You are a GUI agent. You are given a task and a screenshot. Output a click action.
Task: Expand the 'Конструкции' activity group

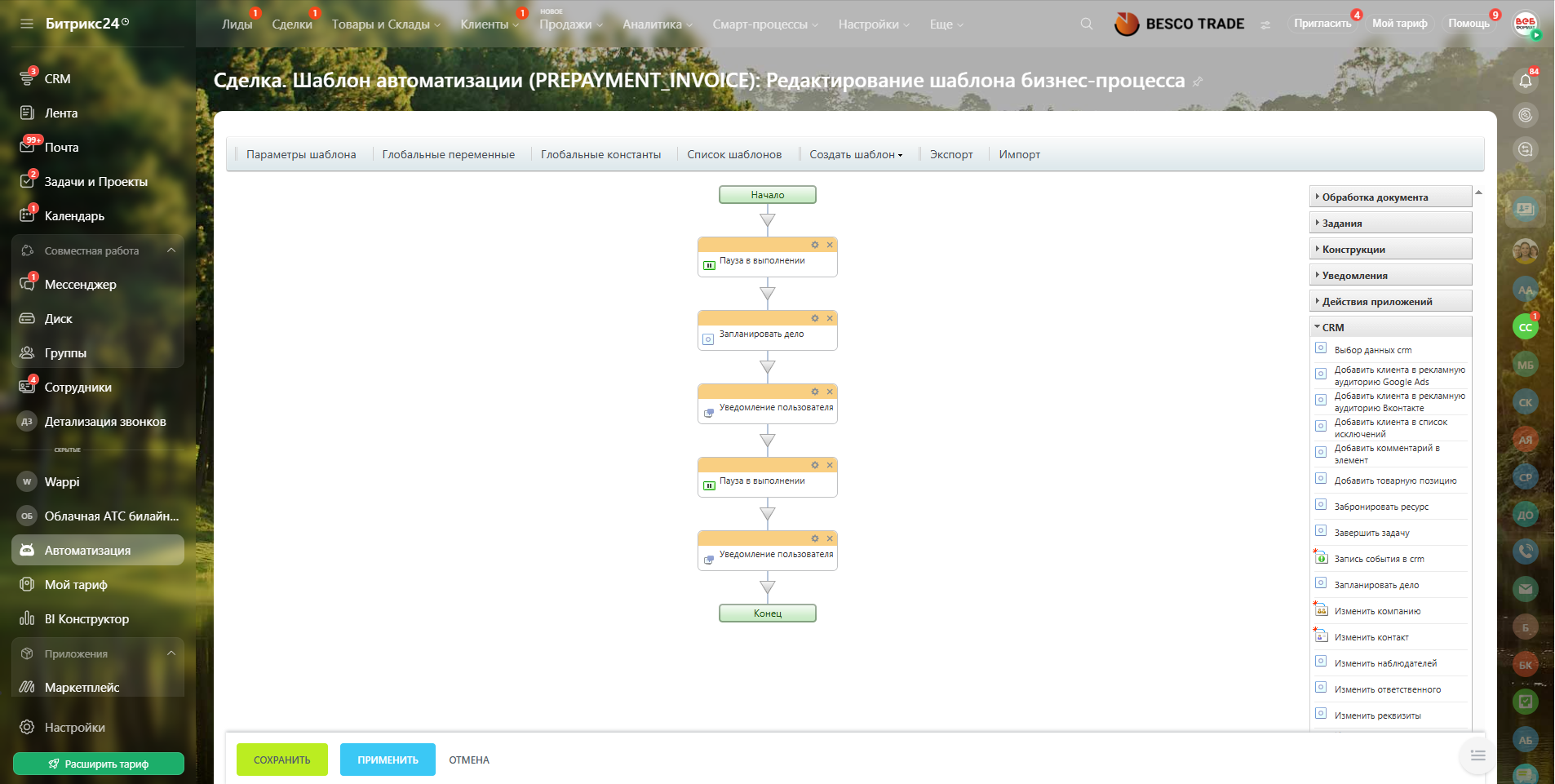point(1353,250)
